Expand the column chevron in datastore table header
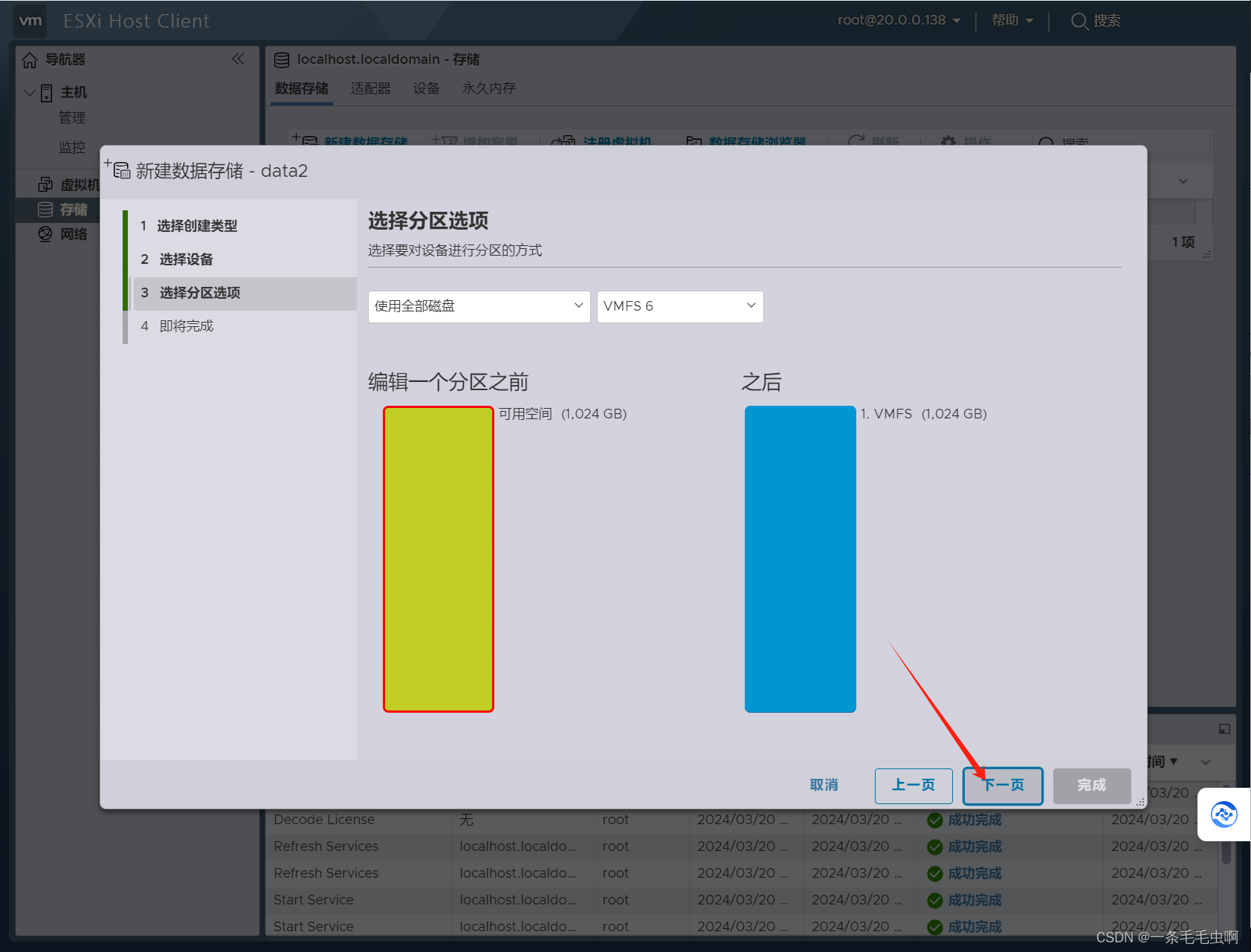The width and height of the screenshot is (1251, 952). tap(1183, 181)
